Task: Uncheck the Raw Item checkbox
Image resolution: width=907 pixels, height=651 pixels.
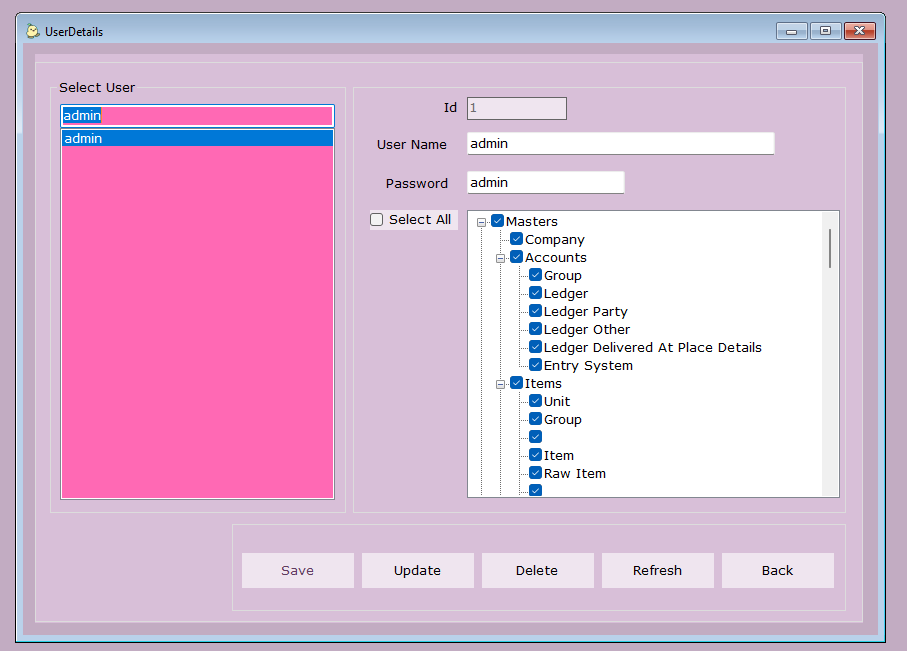Action: pos(536,473)
